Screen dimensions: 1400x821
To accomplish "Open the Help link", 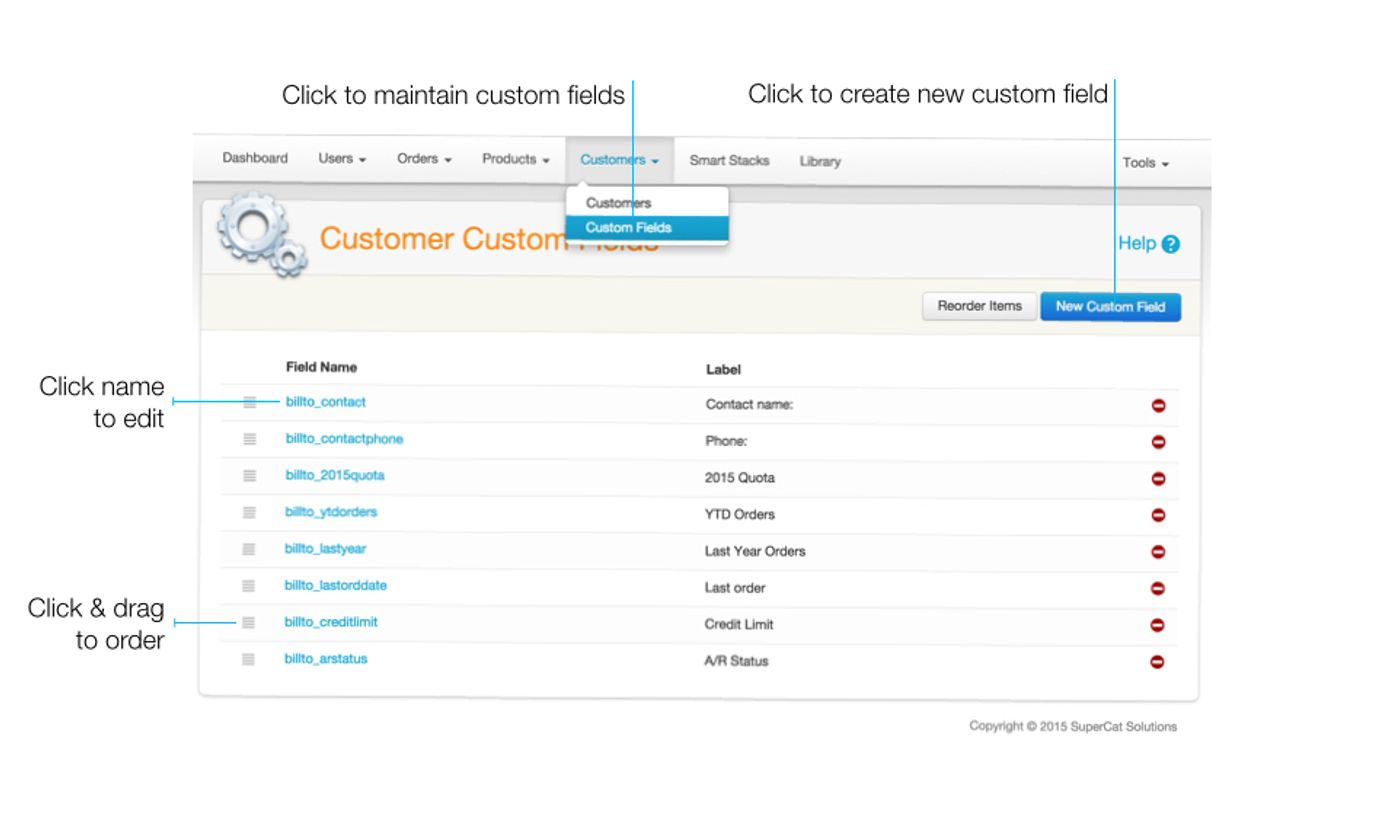I will [x=1137, y=243].
